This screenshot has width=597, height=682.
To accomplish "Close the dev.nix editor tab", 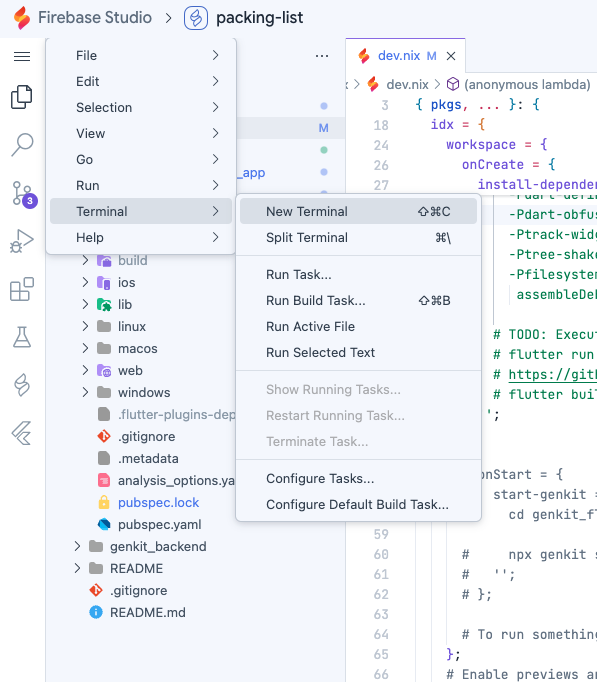I will 451,56.
